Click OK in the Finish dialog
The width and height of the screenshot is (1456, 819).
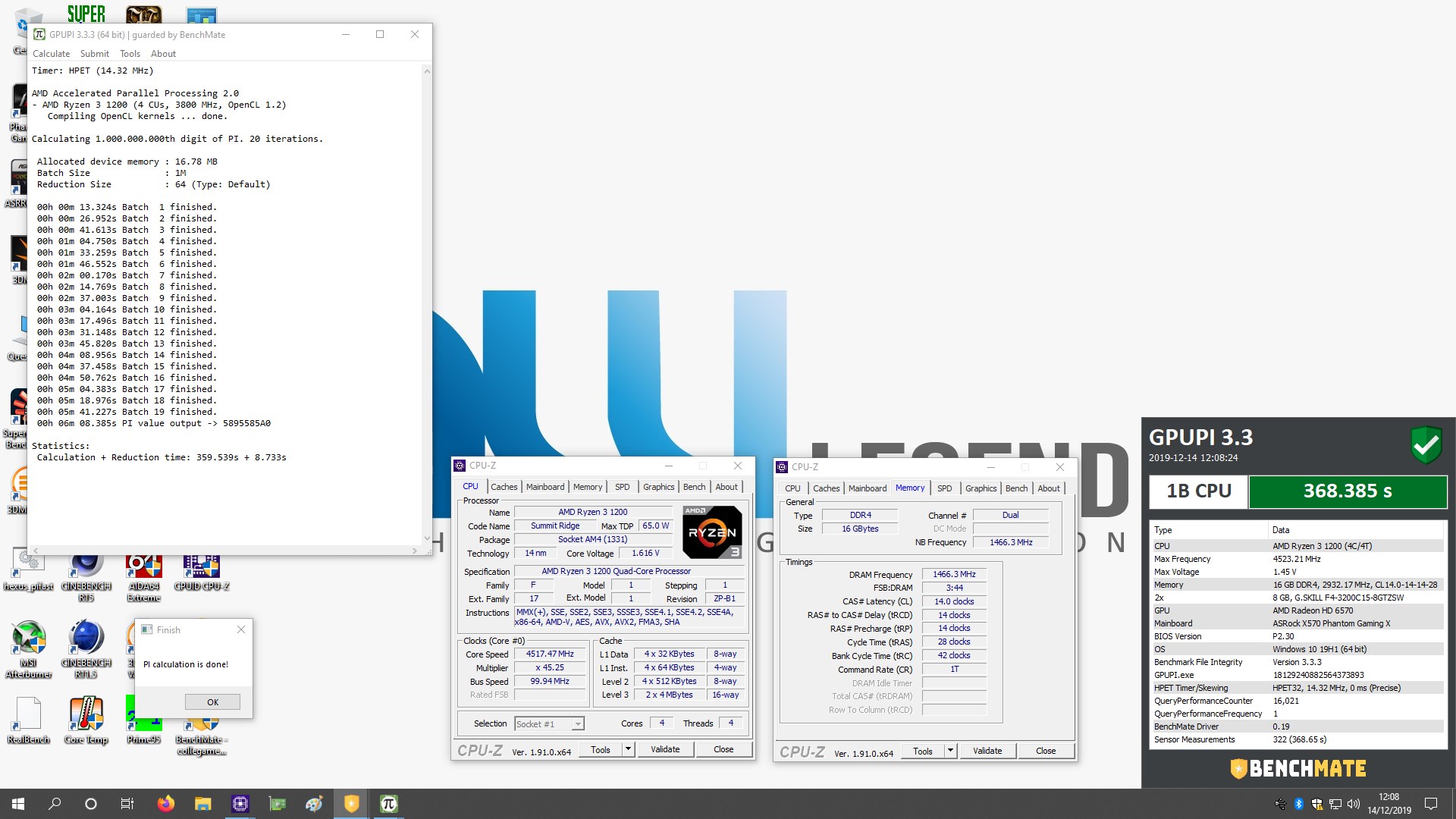[212, 702]
